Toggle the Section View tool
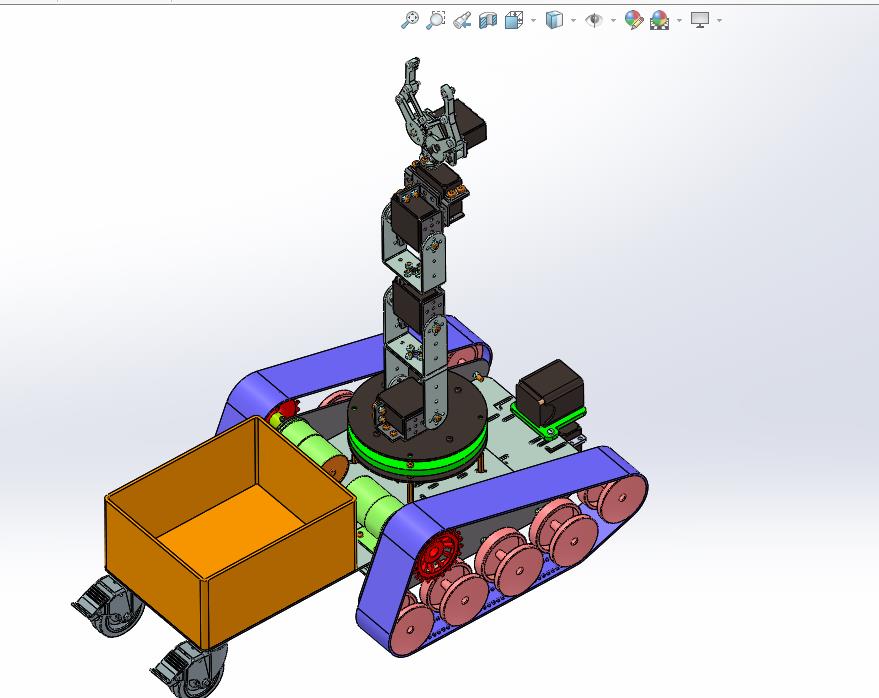879x698 pixels. [488, 20]
